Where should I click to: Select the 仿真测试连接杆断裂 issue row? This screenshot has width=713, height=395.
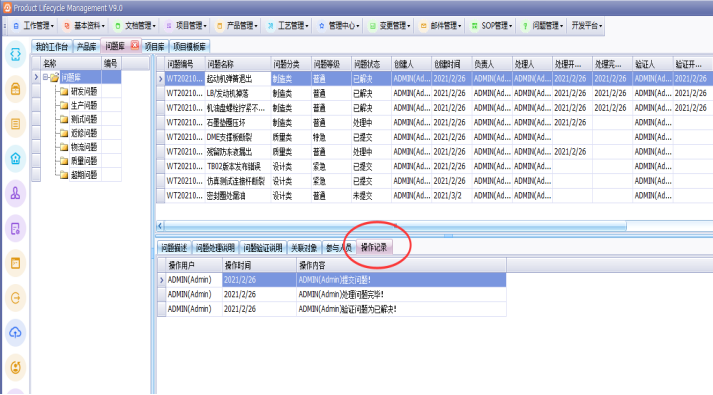tap(434, 181)
